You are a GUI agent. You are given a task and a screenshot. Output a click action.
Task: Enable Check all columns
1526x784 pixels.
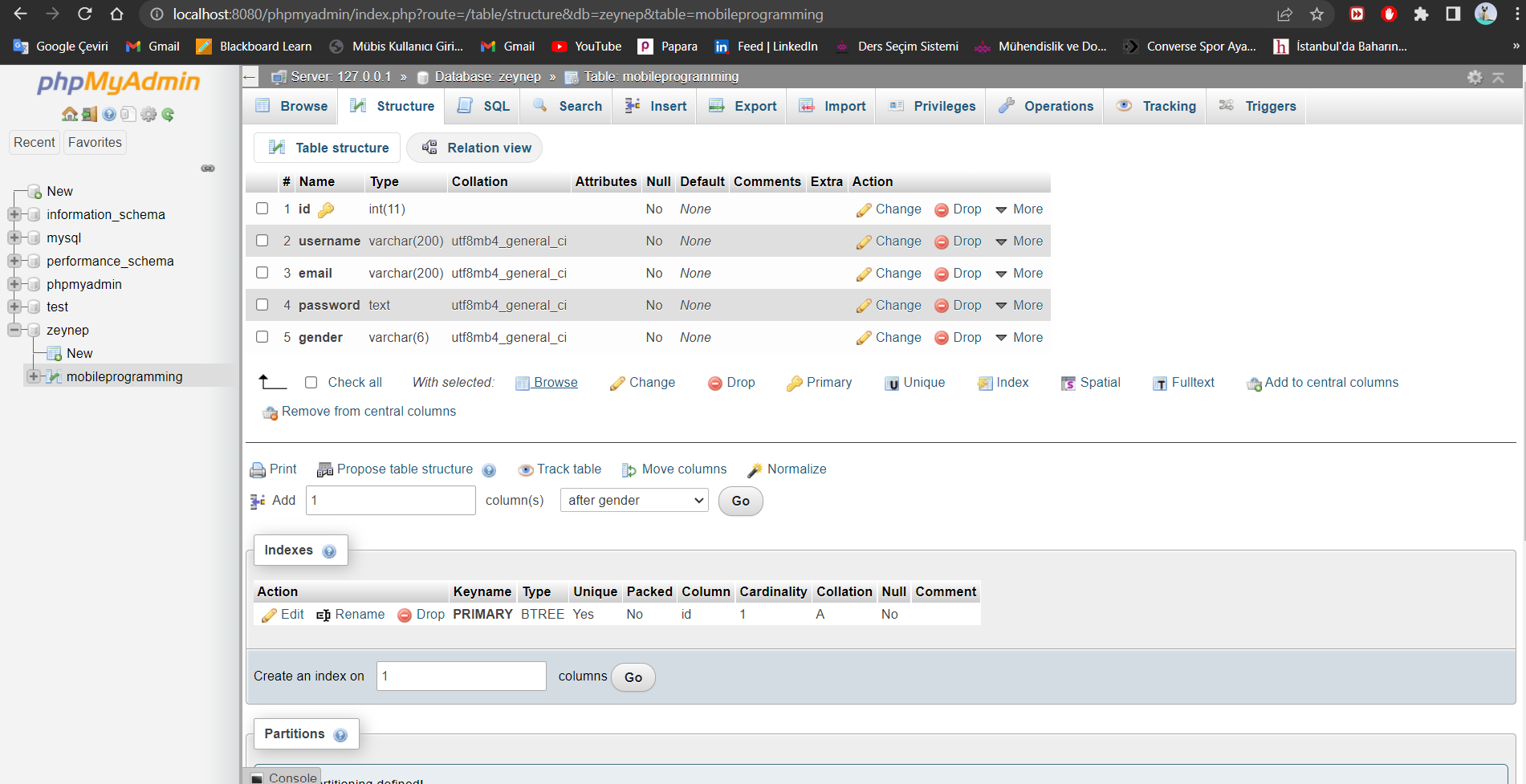click(x=311, y=382)
